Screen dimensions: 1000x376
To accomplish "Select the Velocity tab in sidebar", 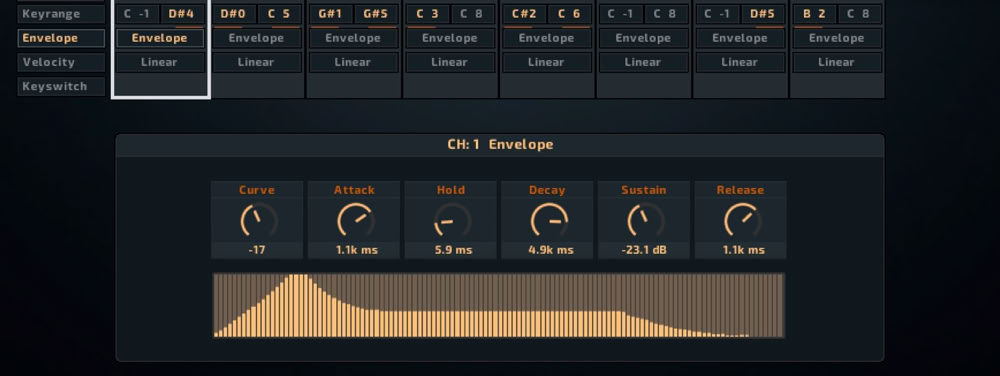I will click(x=61, y=62).
